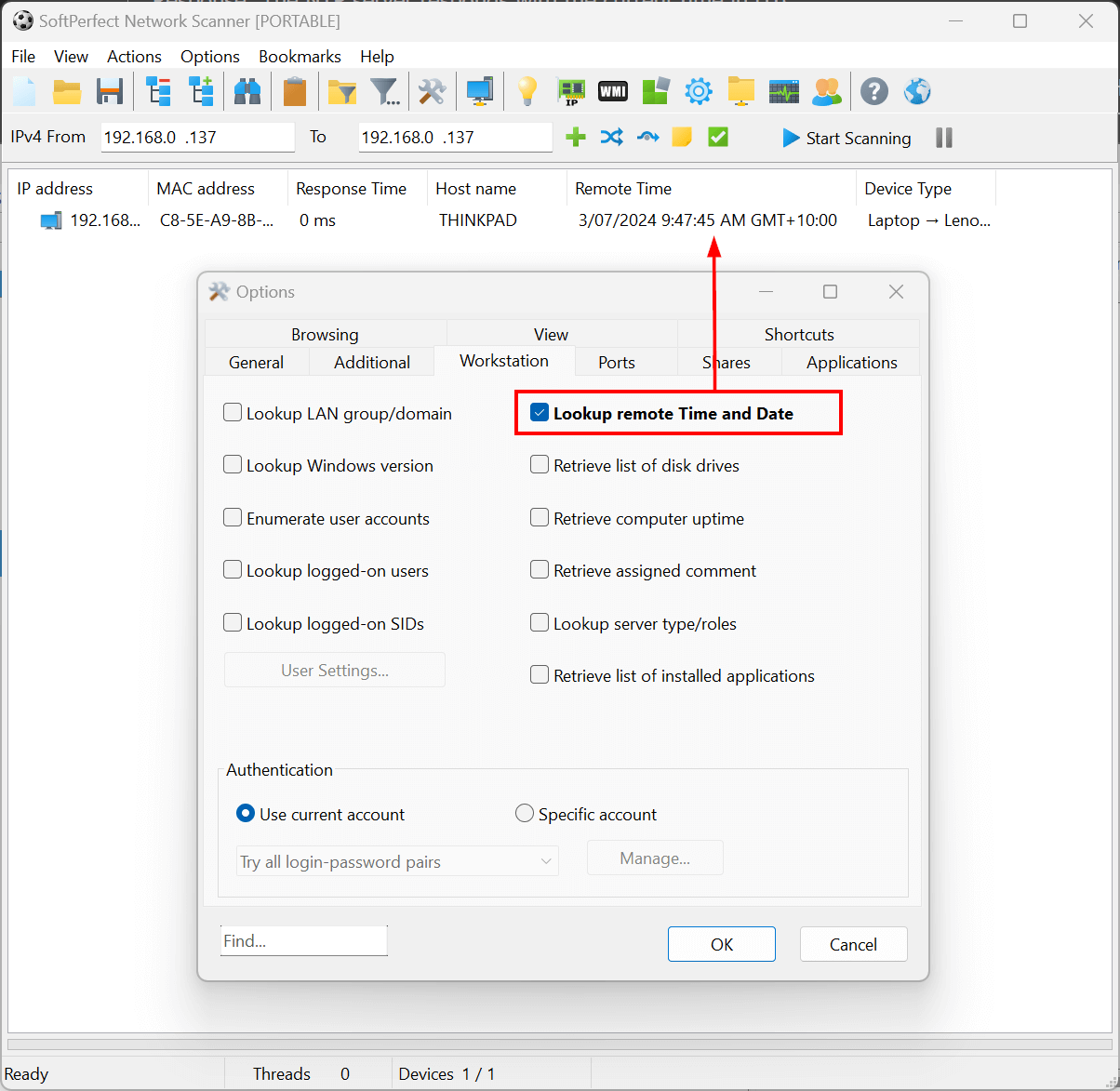Image resolution: width=1120 pixels, height=1091 pixels.
Task: Open Try all login-password pairs dropdown
Action: (398, 861)
